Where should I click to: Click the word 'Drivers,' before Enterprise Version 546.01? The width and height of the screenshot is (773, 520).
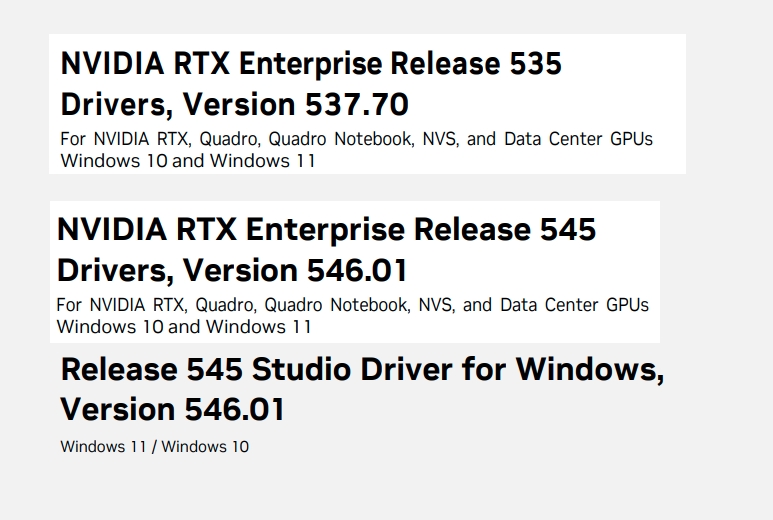tap(116, 271)
